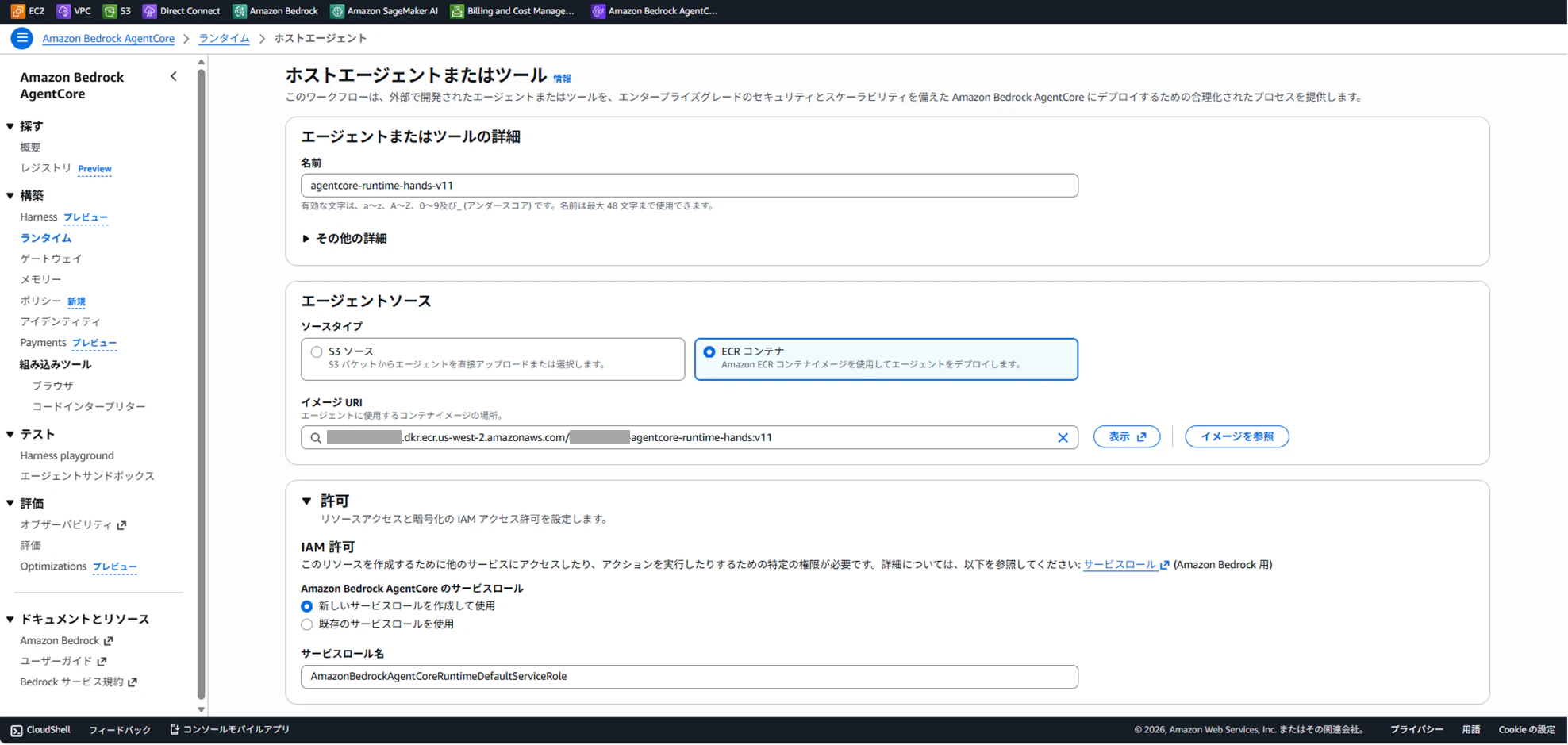Click the CloudShell terminal icon
This screenshot has width=1568, height=745.
coord(17,730)
